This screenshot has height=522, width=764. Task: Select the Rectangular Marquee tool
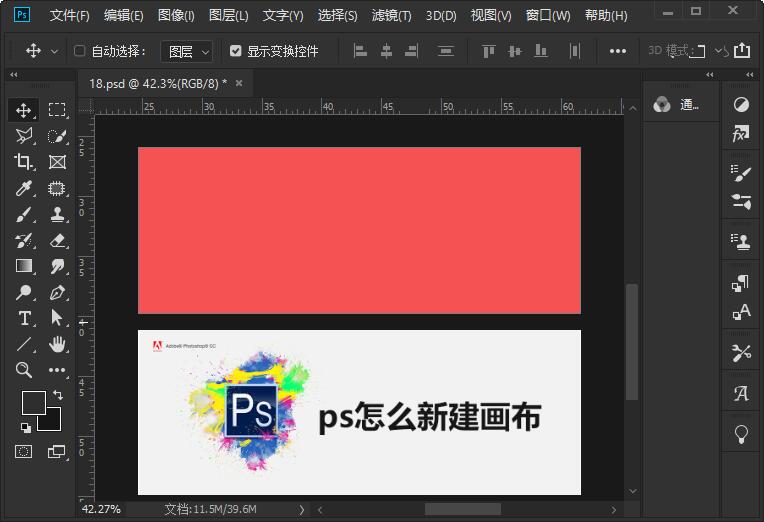tap(57, 110)
